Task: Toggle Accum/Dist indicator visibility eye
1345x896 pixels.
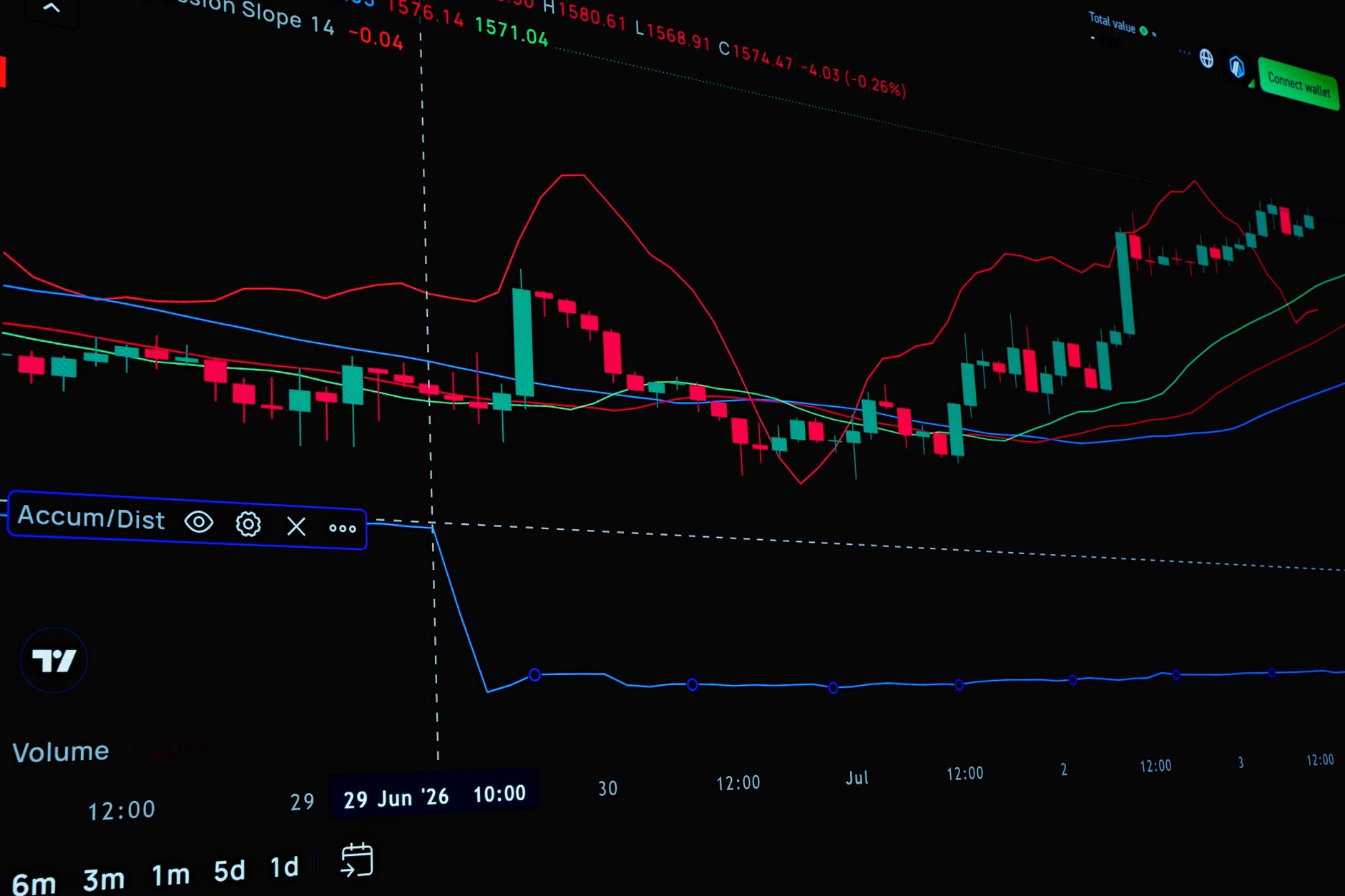Action: 199,522
